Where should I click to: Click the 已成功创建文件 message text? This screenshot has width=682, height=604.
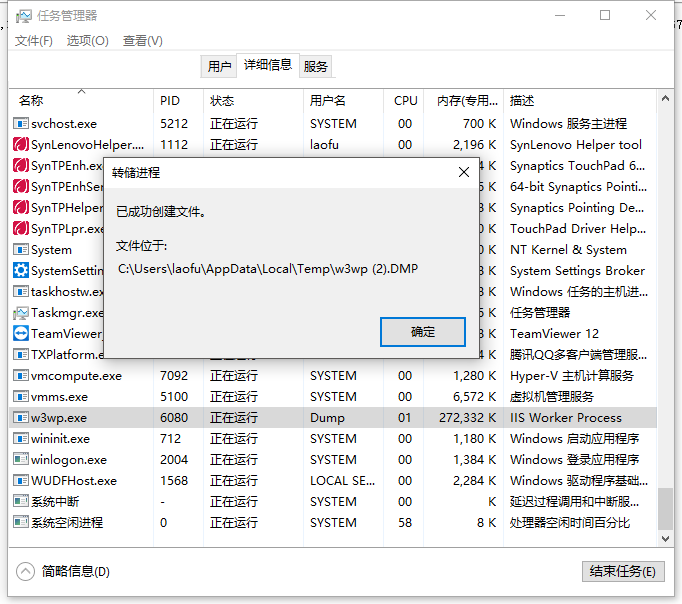pyautogui.click(x=161, y=212)
